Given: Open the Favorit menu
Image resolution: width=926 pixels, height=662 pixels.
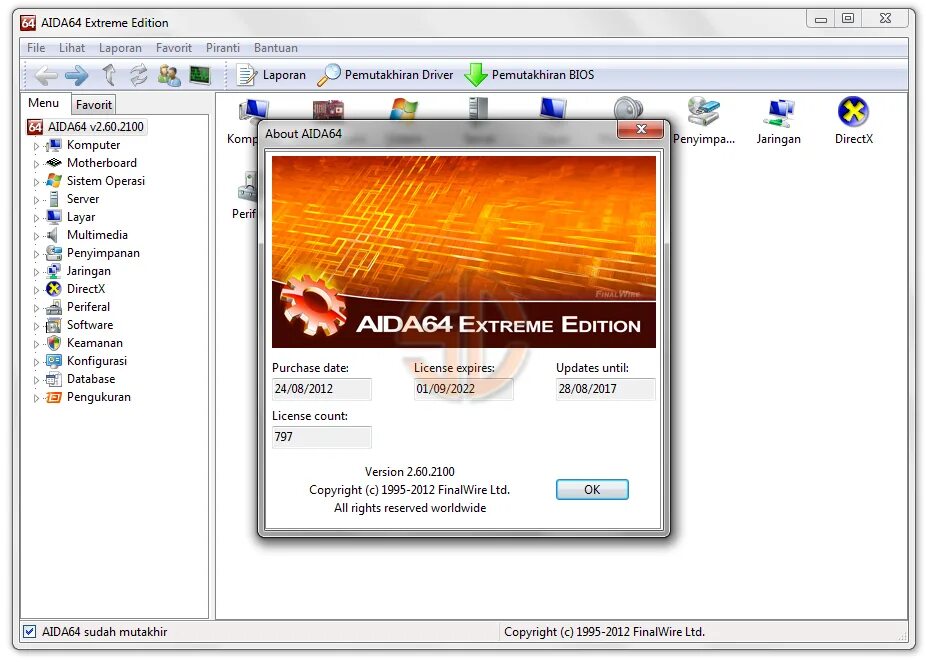Looking at the screenshot, I should 174,48.
